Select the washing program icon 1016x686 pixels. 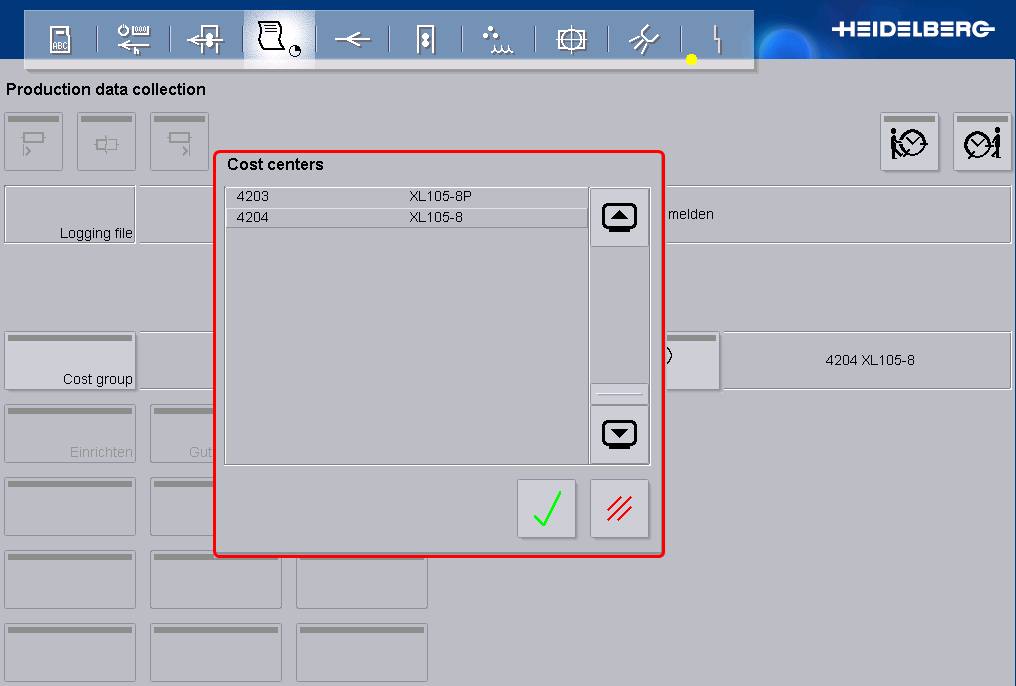point(644,36)
